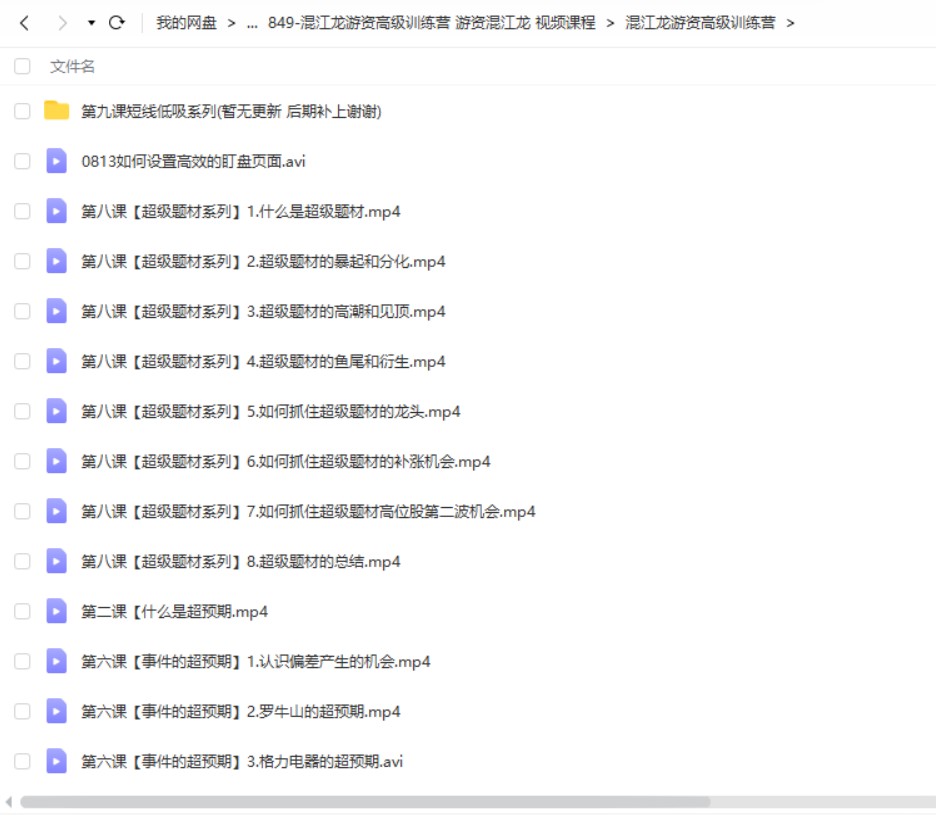Viewport: 936px width, 829px height.
Task: Click video icon of 6.如何抓住超级题材的补涨机会.mp4
Action: (57, 461)
